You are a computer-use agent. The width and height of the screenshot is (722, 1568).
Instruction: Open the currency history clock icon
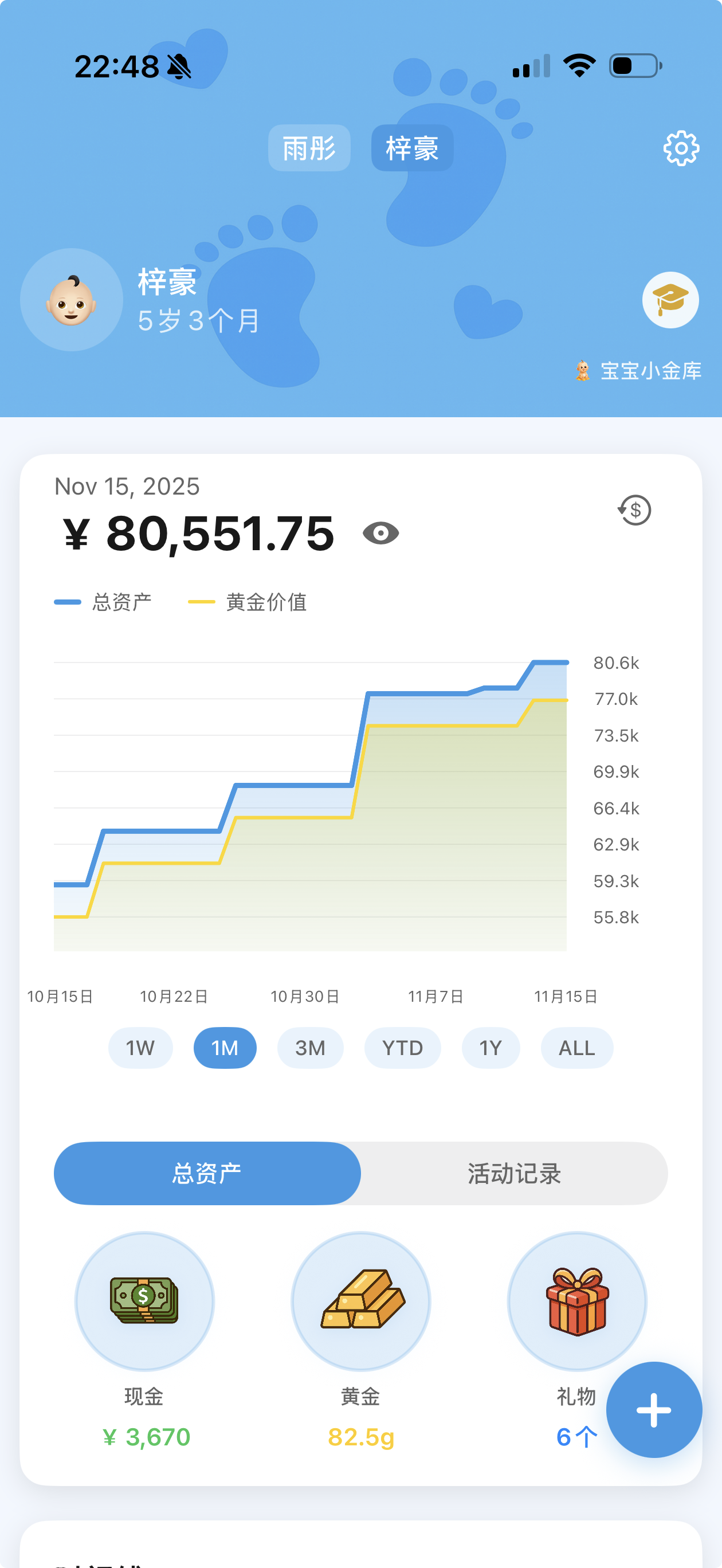(634, 510)
